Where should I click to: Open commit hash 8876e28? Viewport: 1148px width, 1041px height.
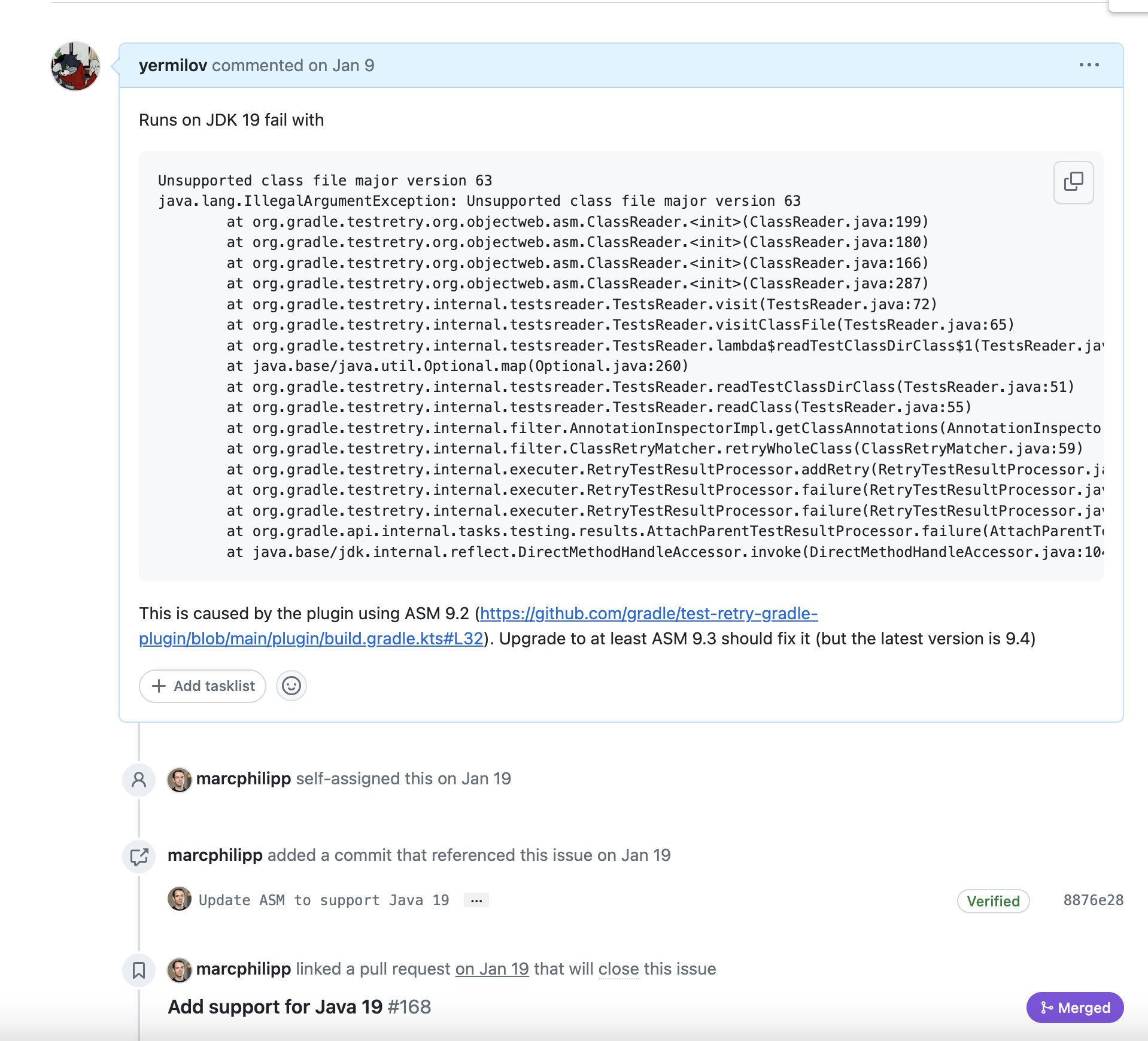tap(1093, 900)
